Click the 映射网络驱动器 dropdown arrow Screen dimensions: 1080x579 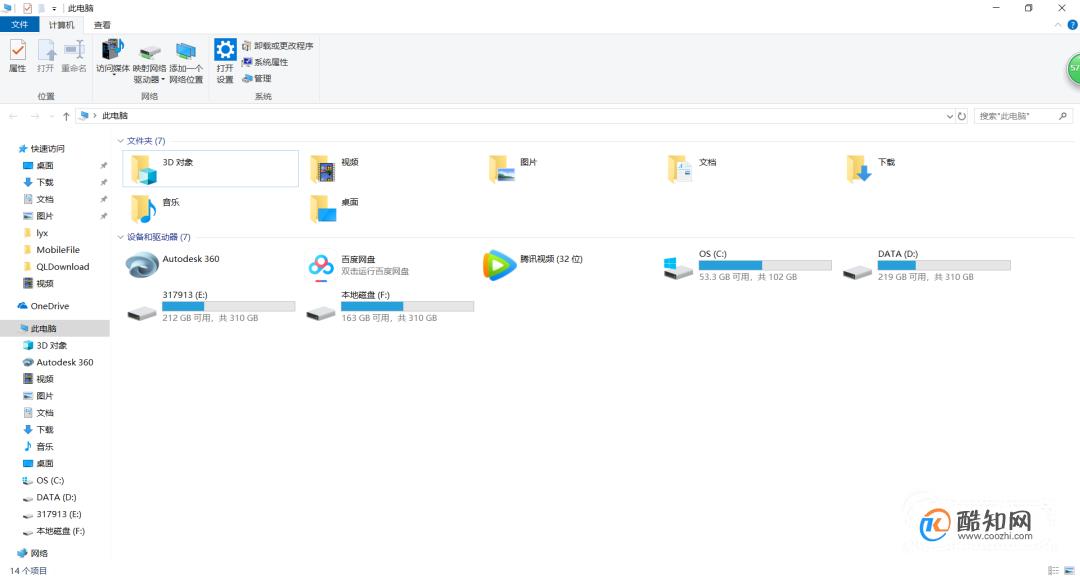(163, 79)
